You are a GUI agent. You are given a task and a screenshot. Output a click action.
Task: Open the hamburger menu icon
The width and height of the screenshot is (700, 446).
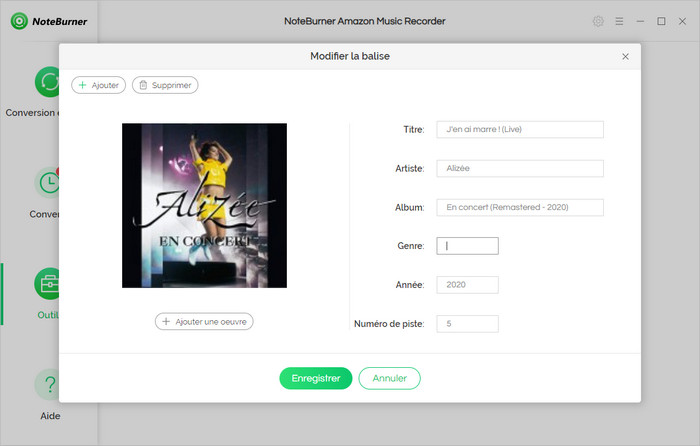619,21
